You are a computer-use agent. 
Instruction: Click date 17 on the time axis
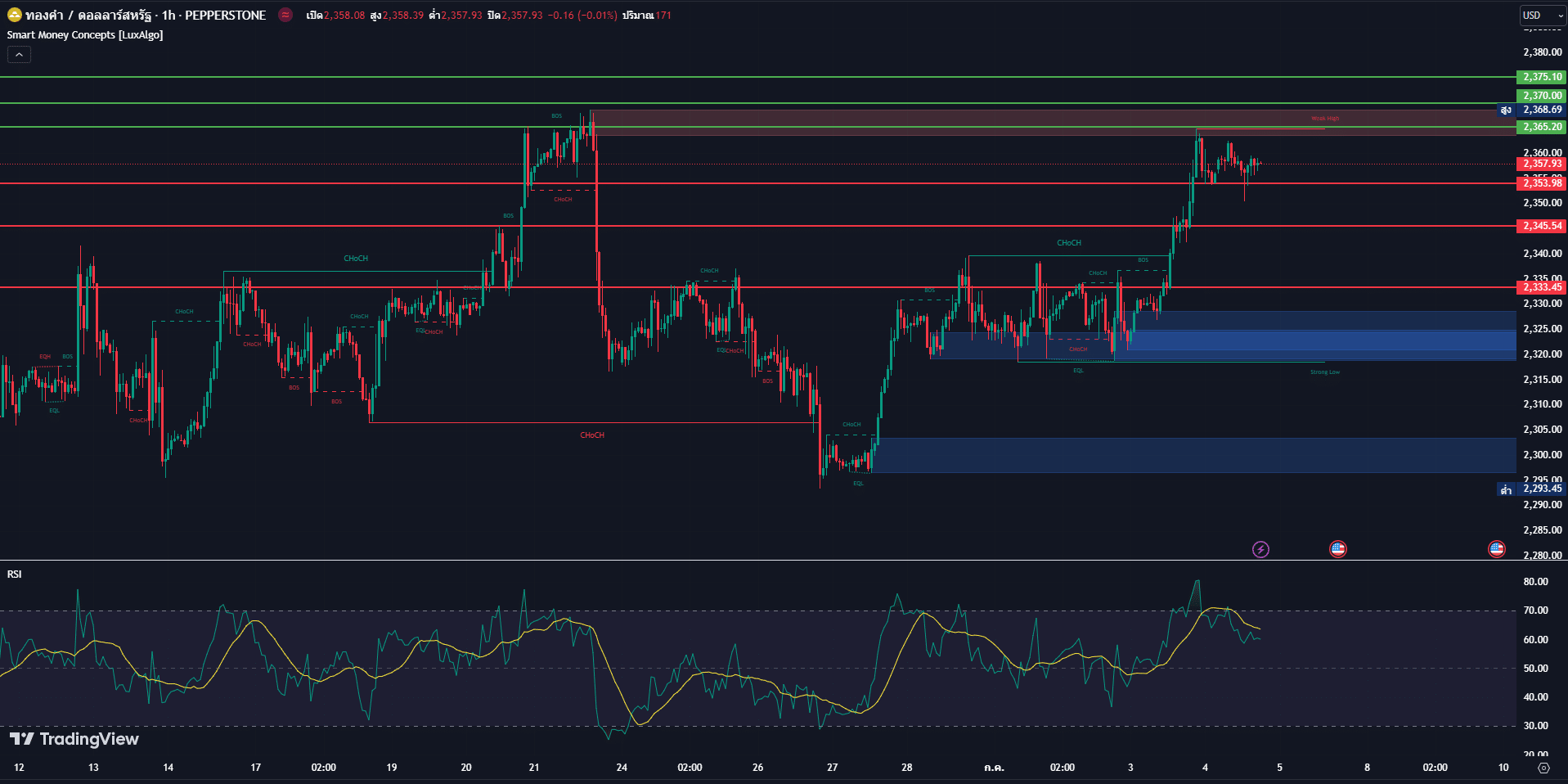coord(255,768)
